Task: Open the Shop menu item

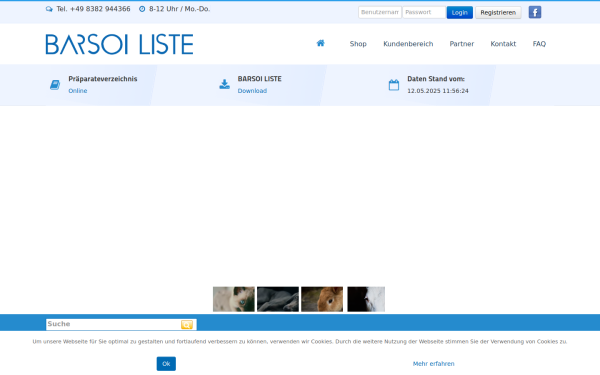Action: [x=358, y=44]
